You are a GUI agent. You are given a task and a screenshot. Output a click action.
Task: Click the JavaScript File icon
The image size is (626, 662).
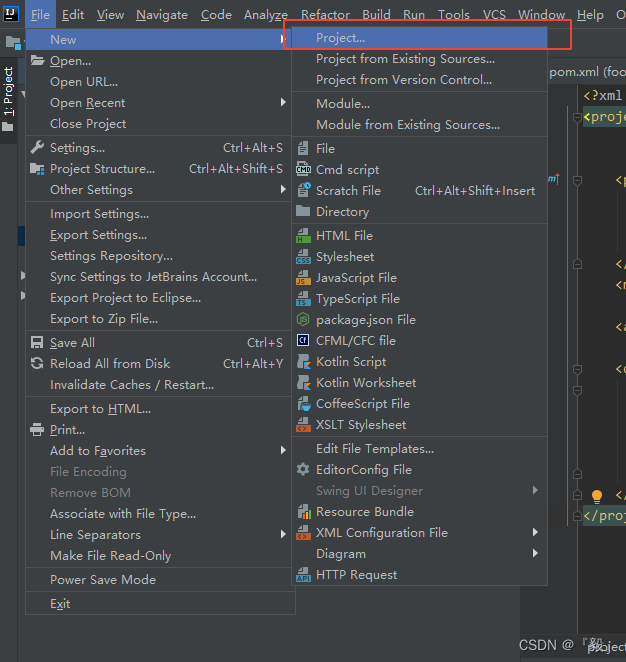(x=303, y=277)
